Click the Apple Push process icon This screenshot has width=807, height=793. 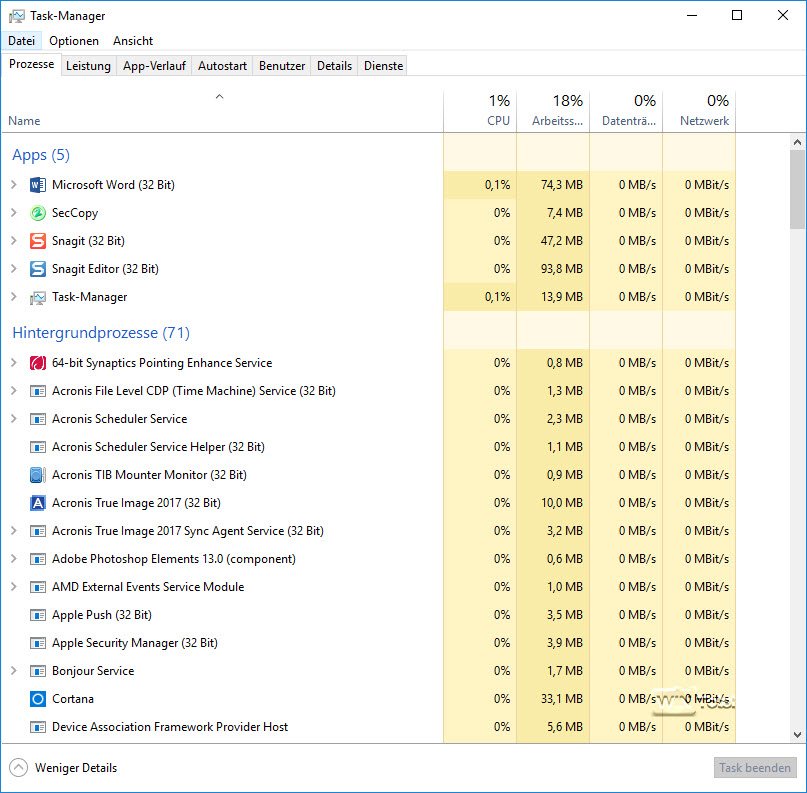pyautogui.click(x=38, y=615)
